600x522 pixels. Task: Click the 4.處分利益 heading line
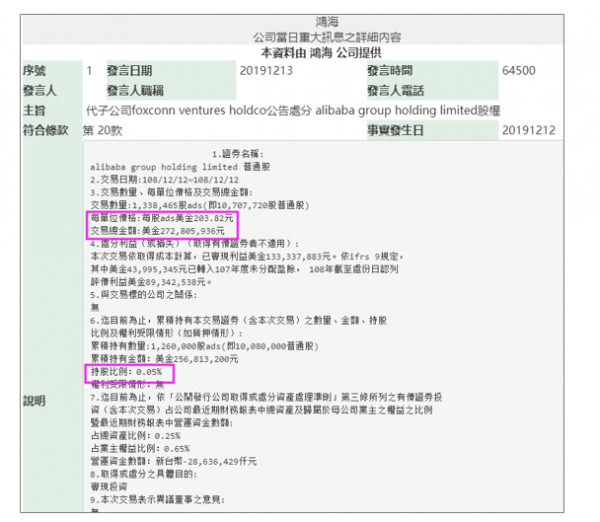194,244
